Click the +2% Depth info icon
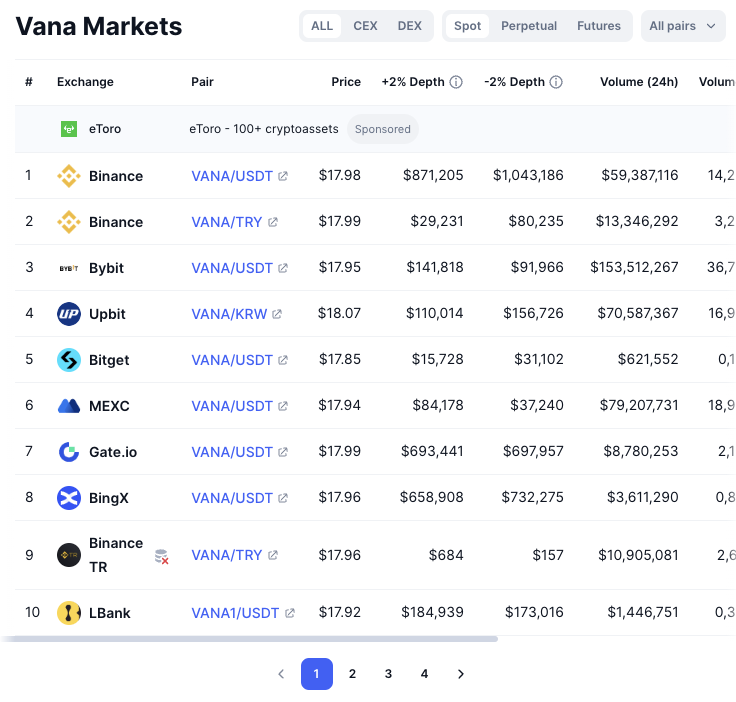The width and height of the screenshot is (736, 702). coord(456,82)
